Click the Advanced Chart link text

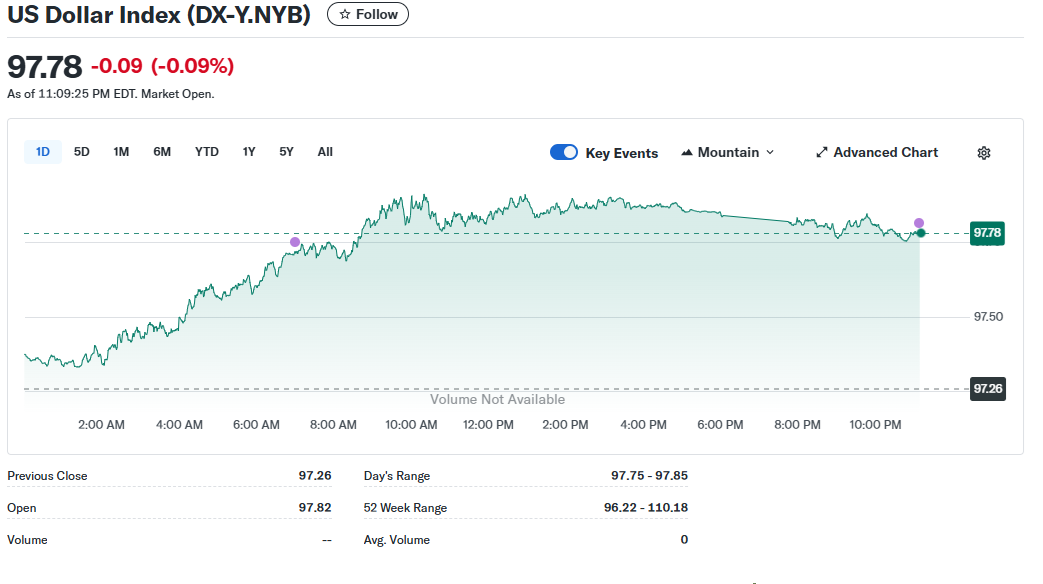coord(885,152)
